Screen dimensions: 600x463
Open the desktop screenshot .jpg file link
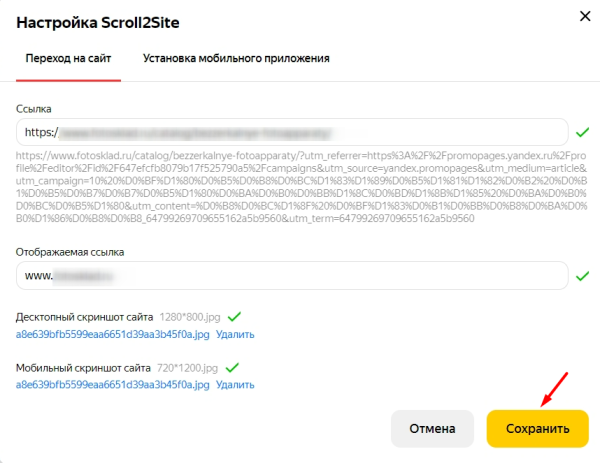coord(113,333)
